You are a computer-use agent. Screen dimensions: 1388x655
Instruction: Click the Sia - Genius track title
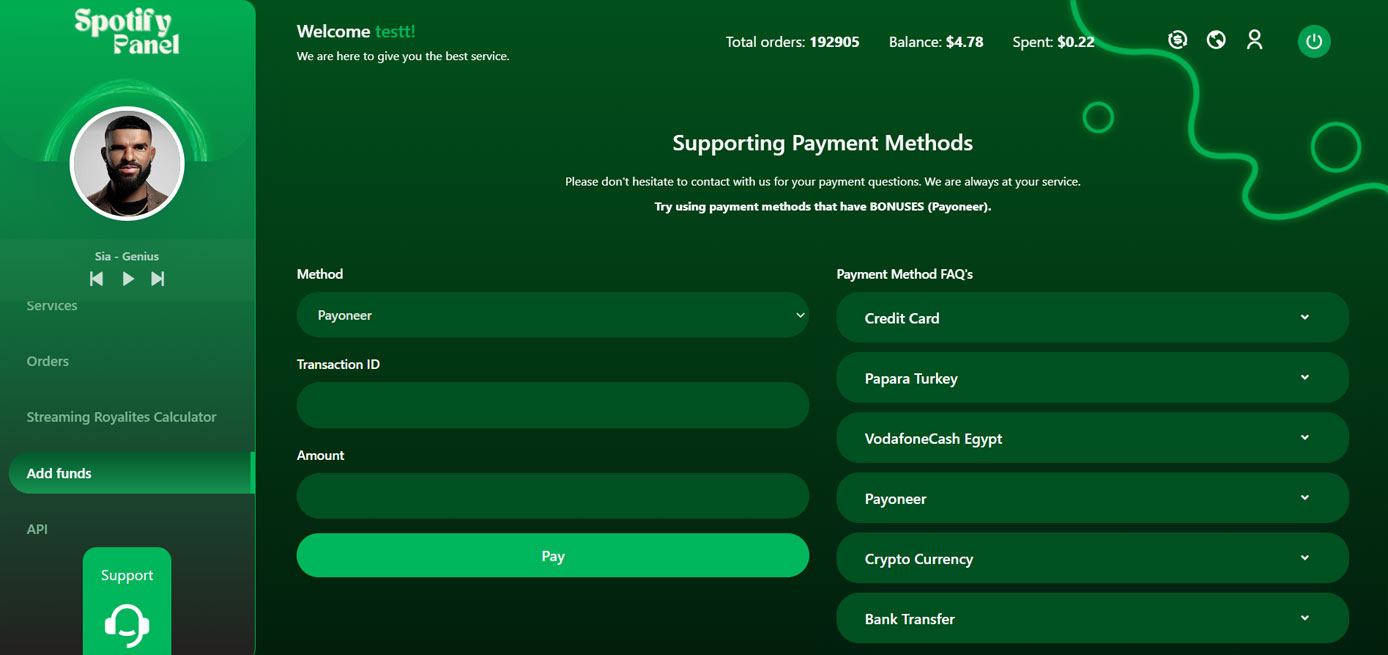tap(127, 256)
